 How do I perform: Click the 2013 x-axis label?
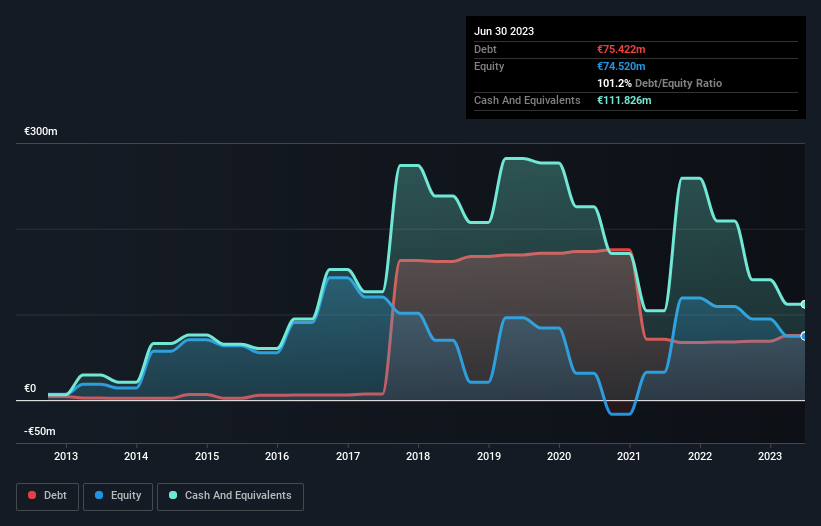66,457
